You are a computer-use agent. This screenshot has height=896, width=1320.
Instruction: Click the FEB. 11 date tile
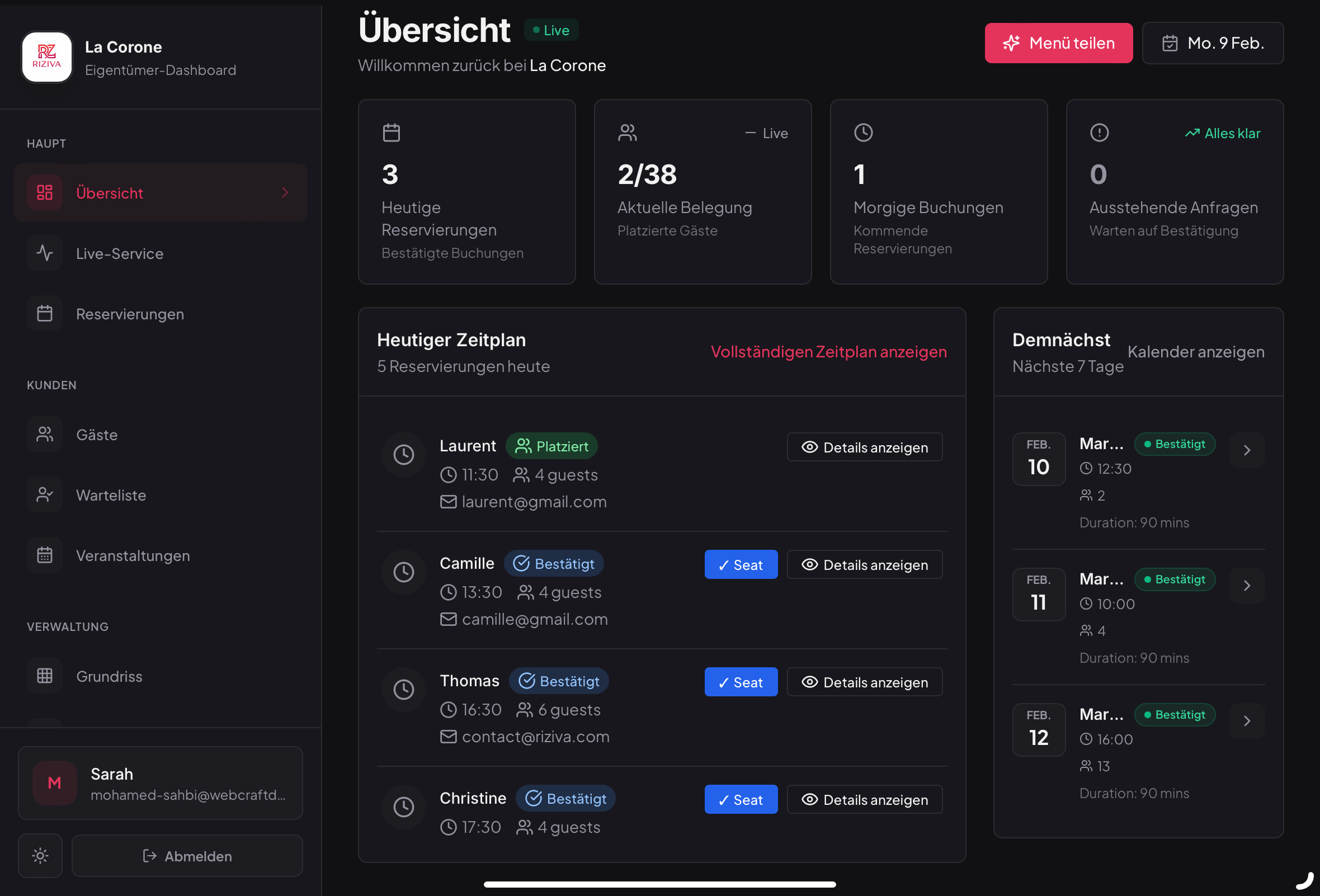[1038, 594]
